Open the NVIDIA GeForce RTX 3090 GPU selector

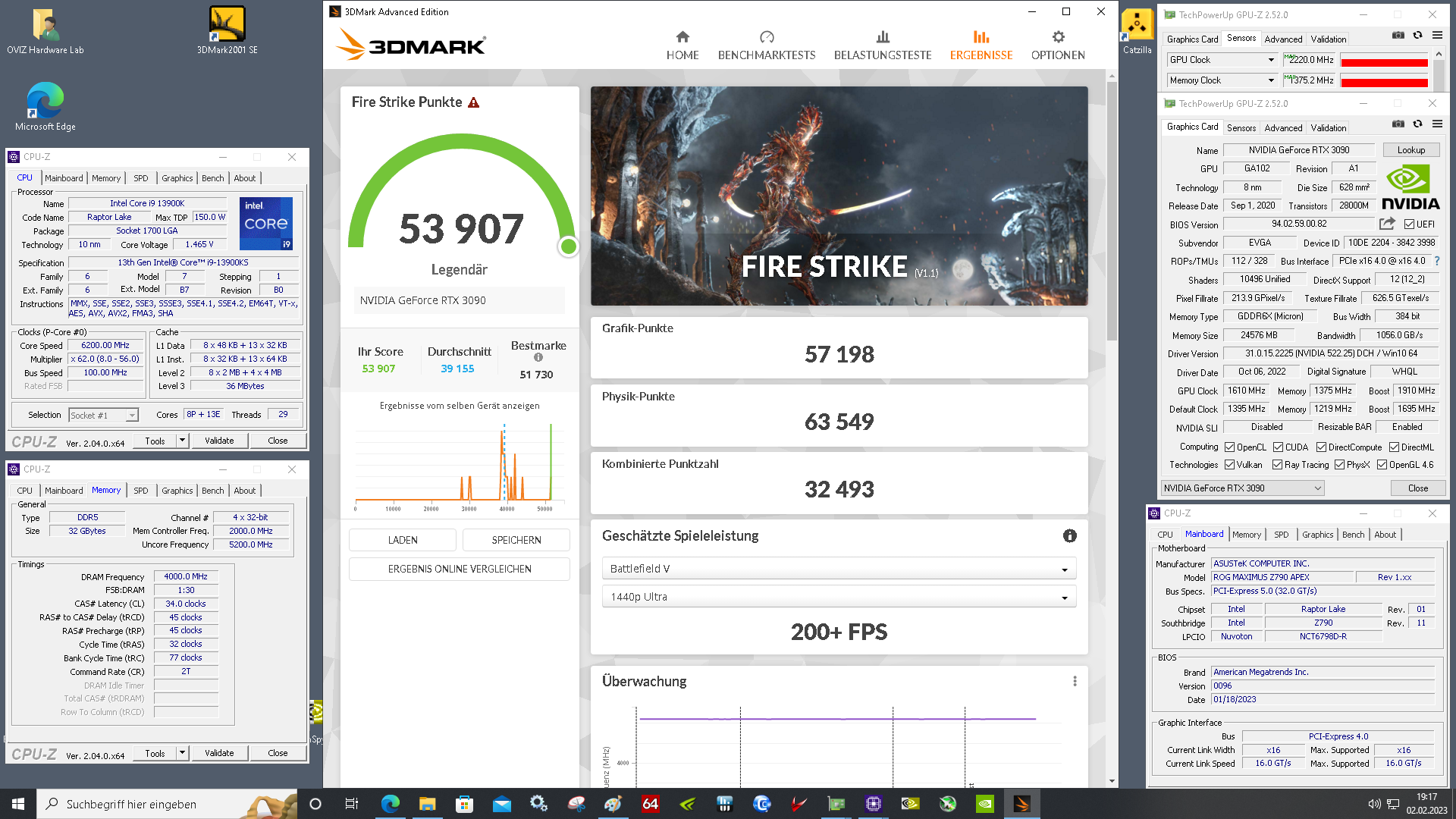(1242, 488)
